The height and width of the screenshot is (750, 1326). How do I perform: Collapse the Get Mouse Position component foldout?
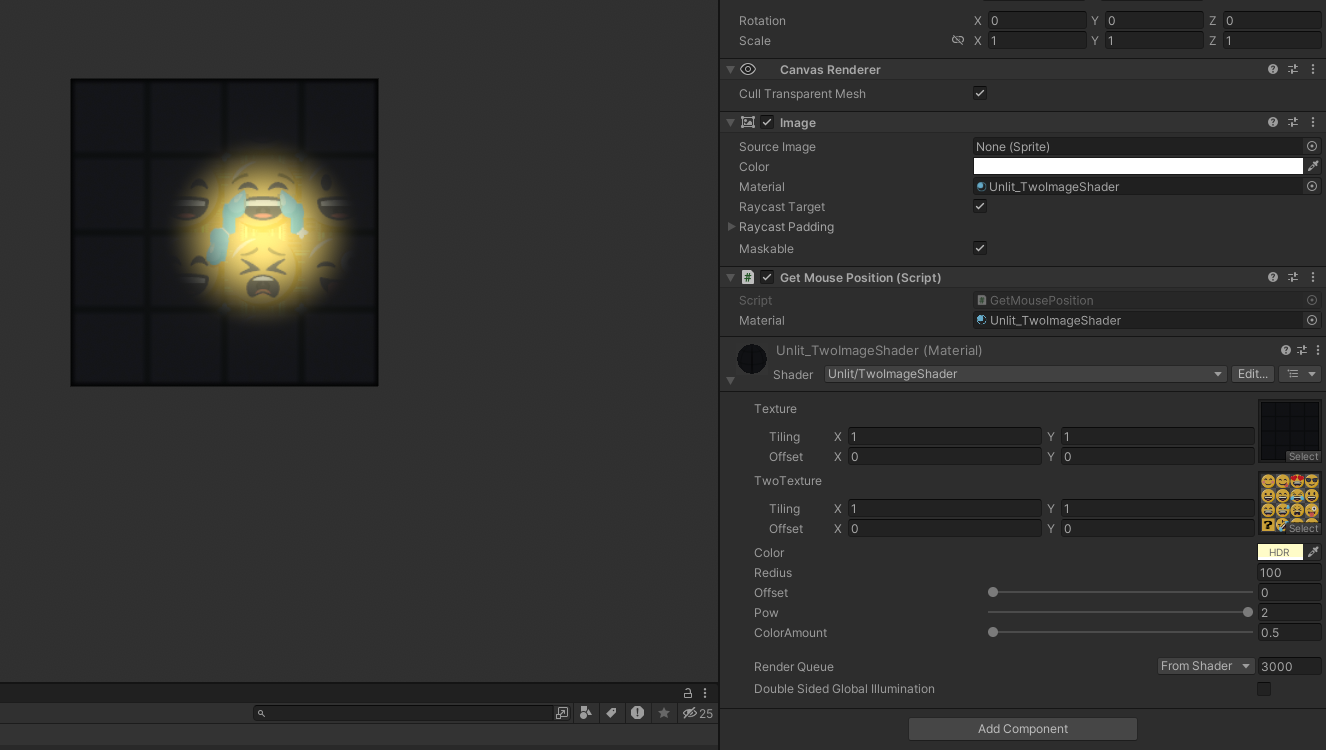[730, 278]
